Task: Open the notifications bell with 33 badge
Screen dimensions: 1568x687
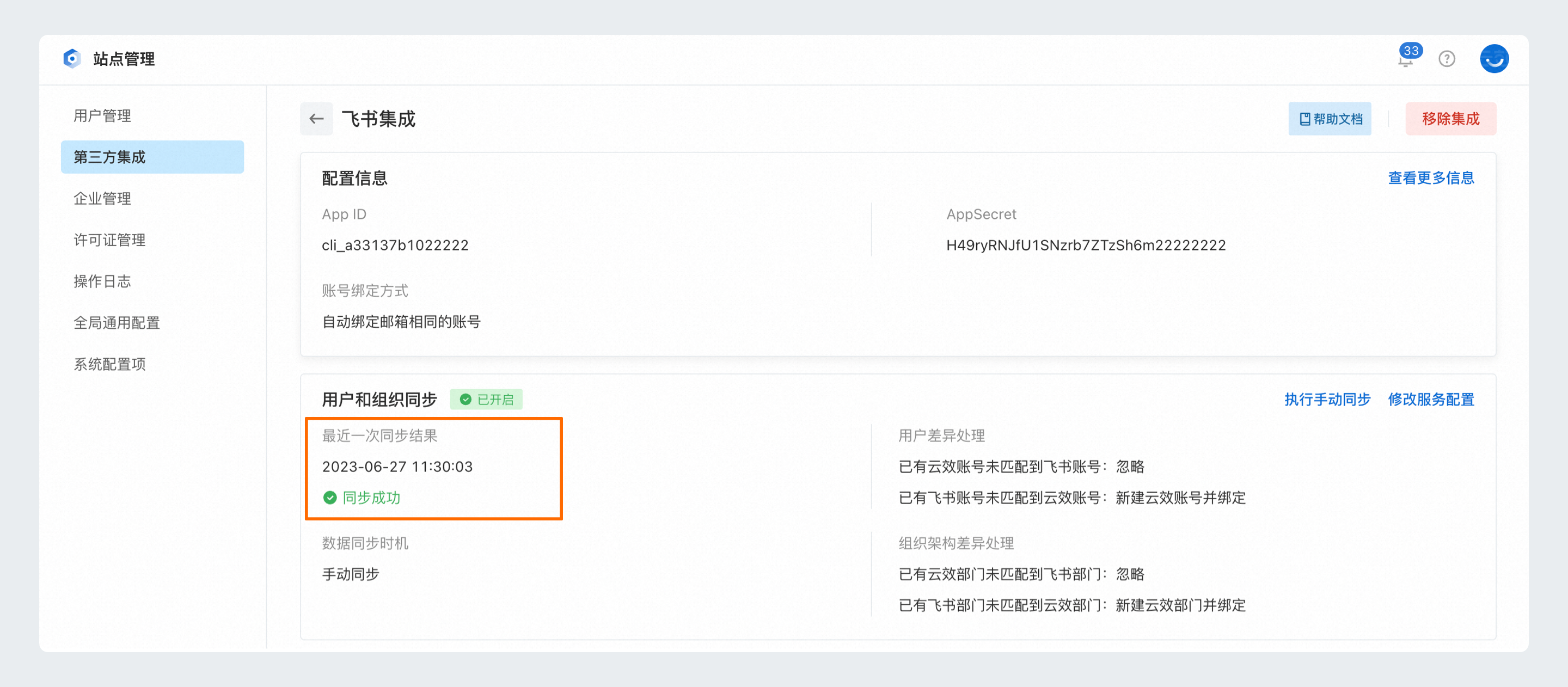Action: click(x=1408, y=57)
